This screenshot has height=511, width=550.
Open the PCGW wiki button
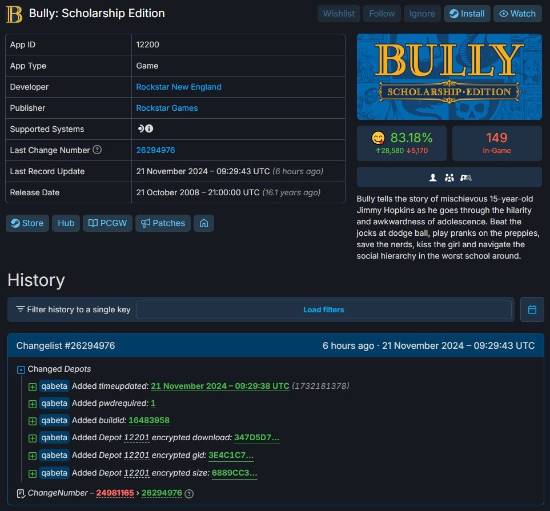click(107, 223)
